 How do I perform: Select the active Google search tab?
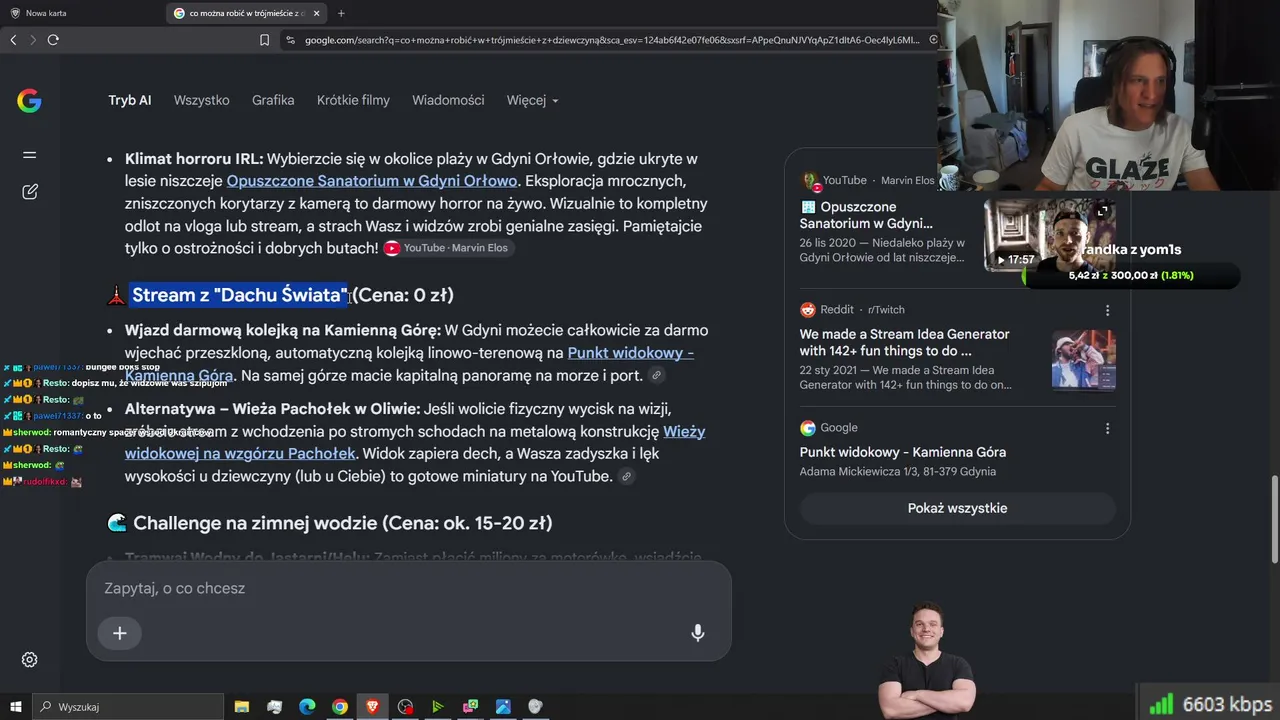click(247, 13)
